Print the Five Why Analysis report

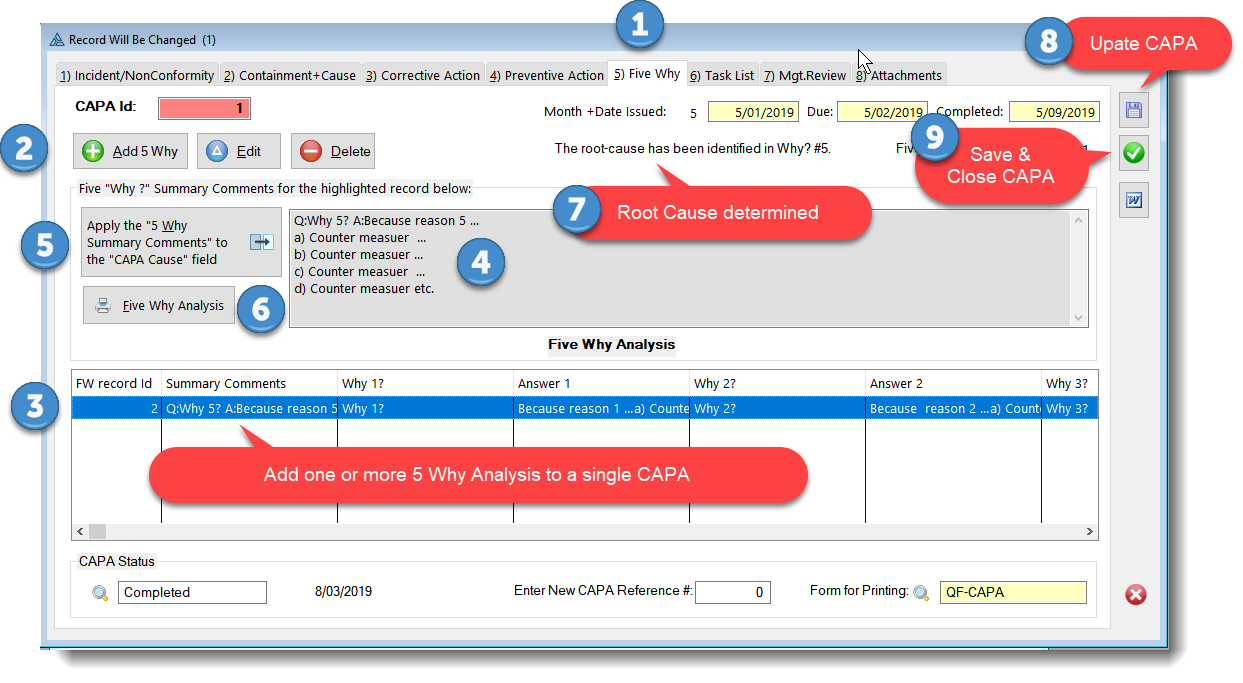pyautogui.click(x=160, y=306)
